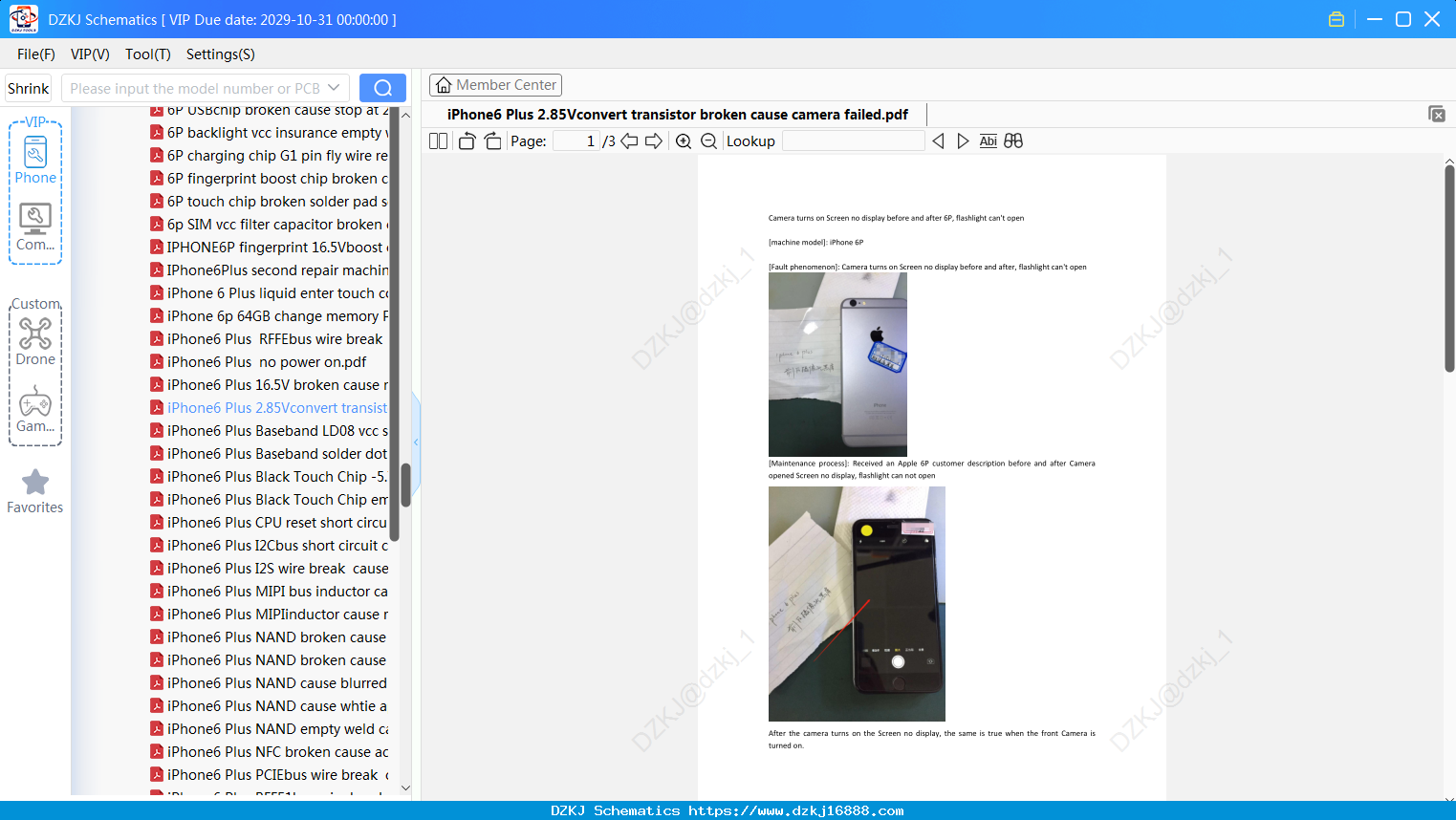Collapse the file list panel handle

(416, 442)
